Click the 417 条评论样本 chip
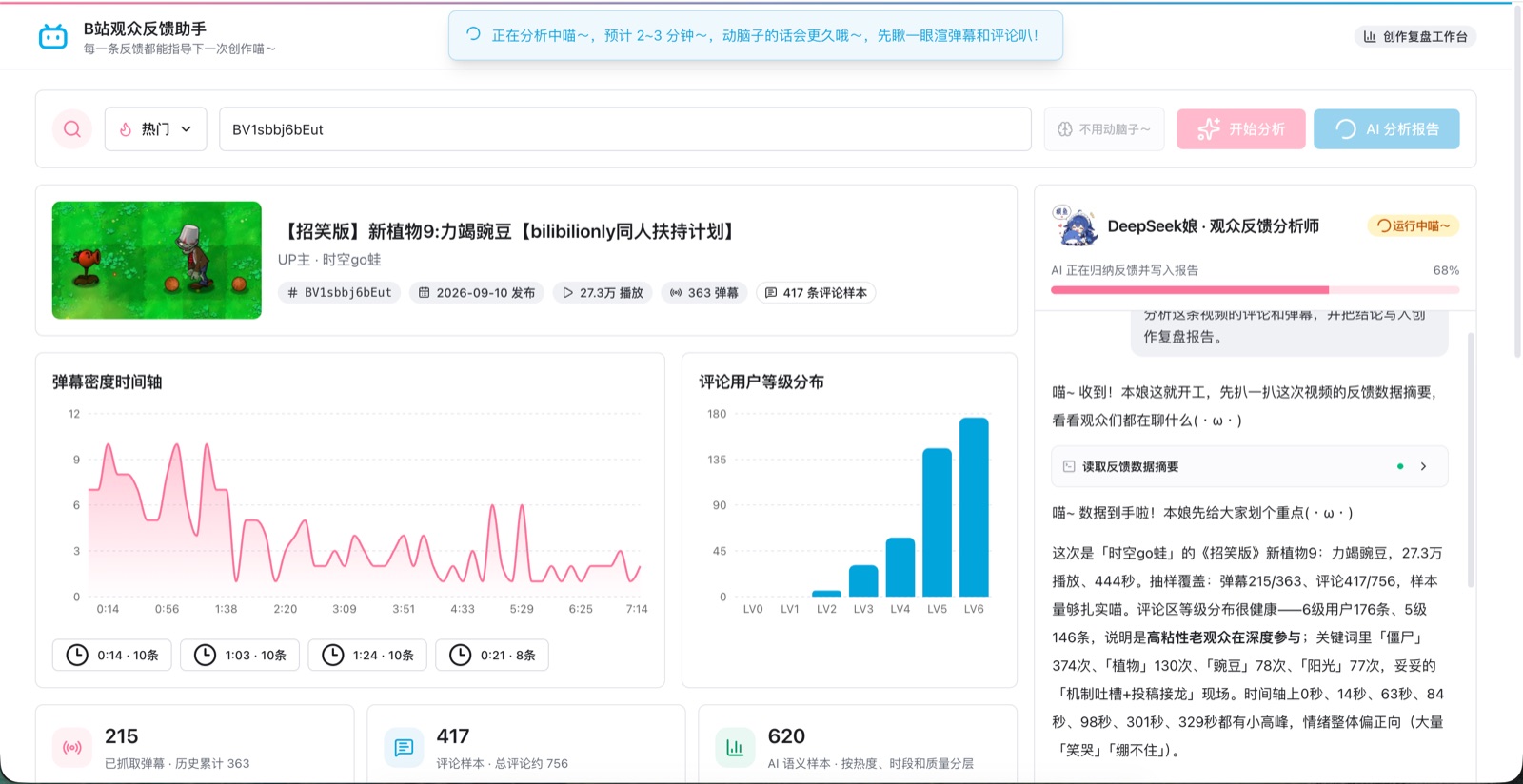Image resolution: width=1523 pixels, height=784 pixels. coord(817,293)
